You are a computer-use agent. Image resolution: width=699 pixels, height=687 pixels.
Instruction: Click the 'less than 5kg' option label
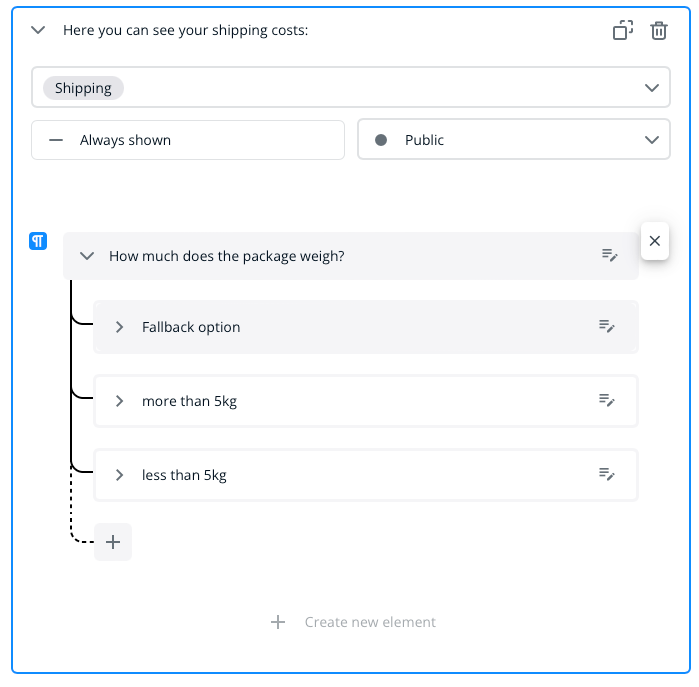tap(184, 475)
